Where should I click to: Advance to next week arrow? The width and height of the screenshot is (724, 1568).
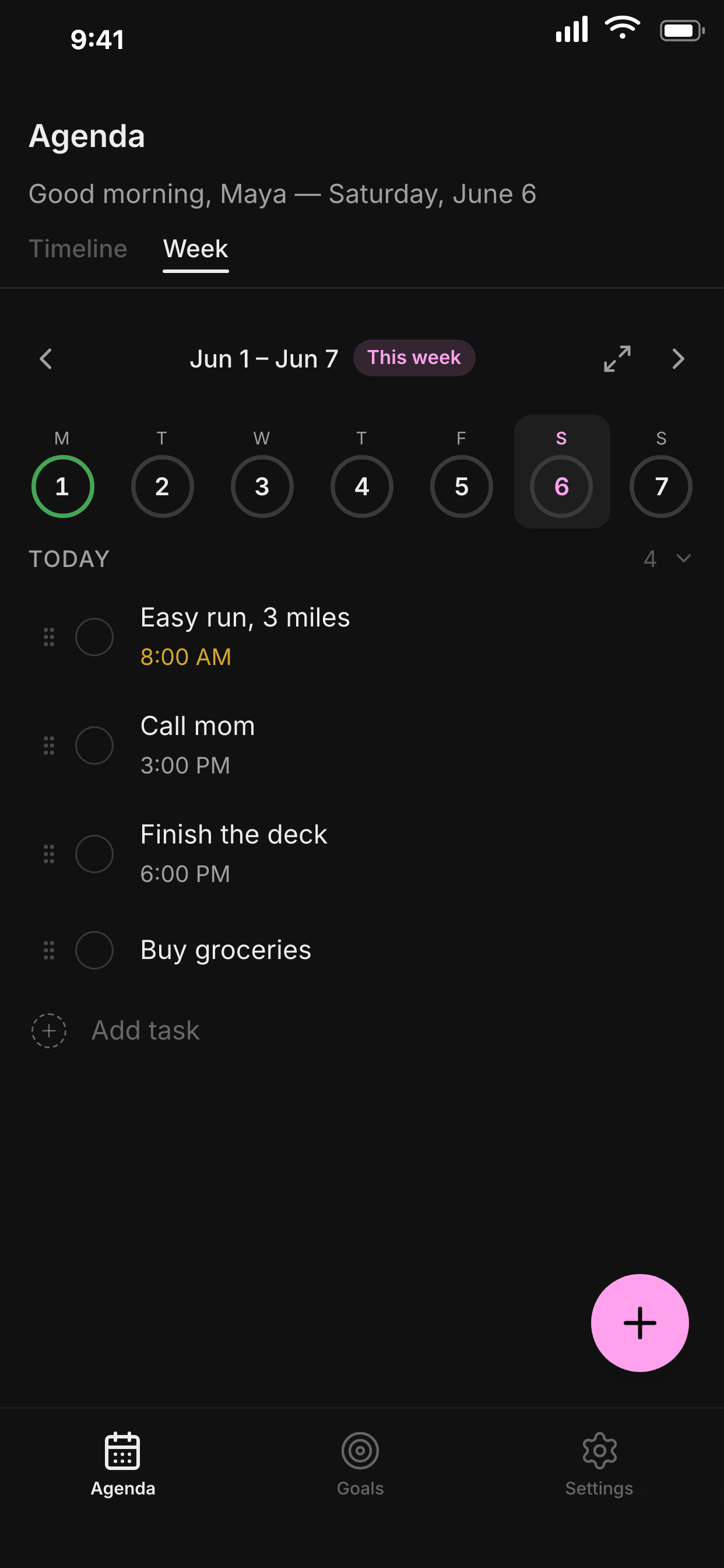[679, 359]
